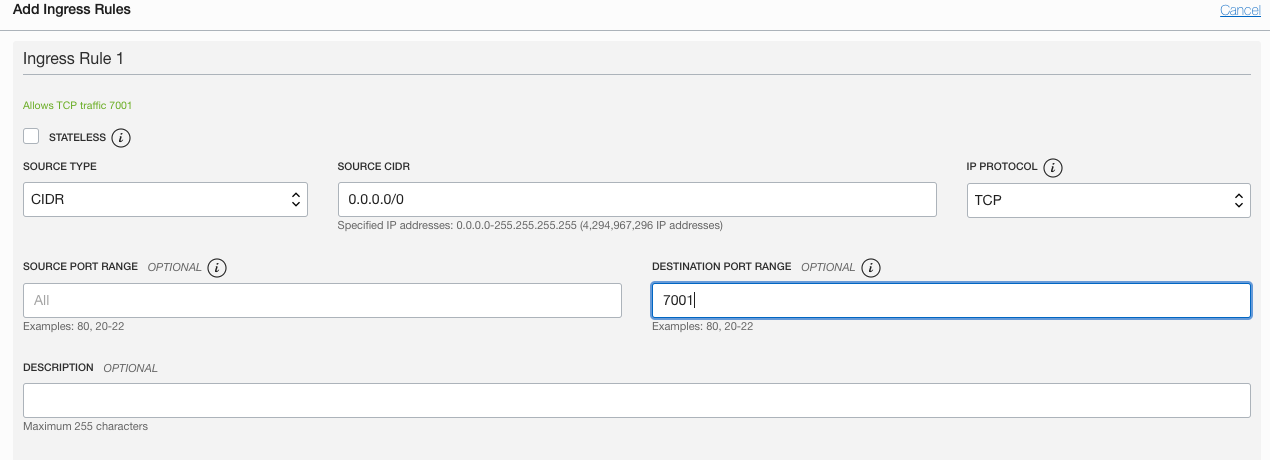Open the Stateless info icon

(x=121, y=138)
